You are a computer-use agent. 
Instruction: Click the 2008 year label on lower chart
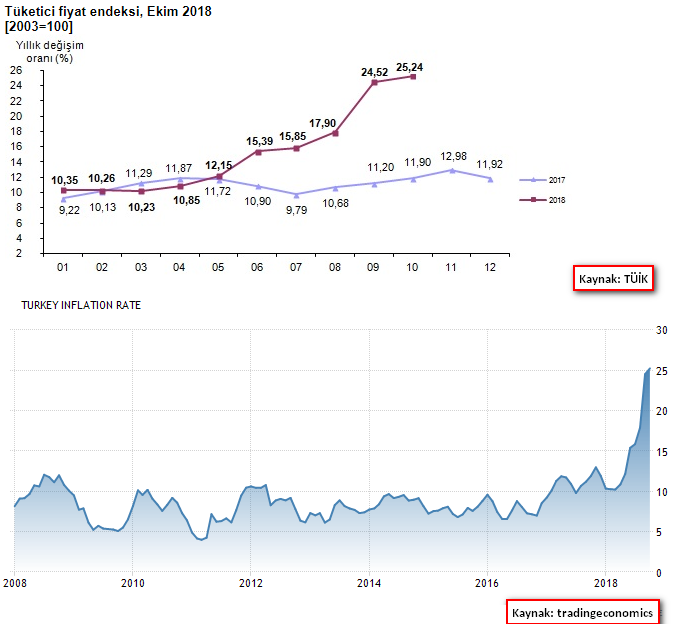[15, 583]
